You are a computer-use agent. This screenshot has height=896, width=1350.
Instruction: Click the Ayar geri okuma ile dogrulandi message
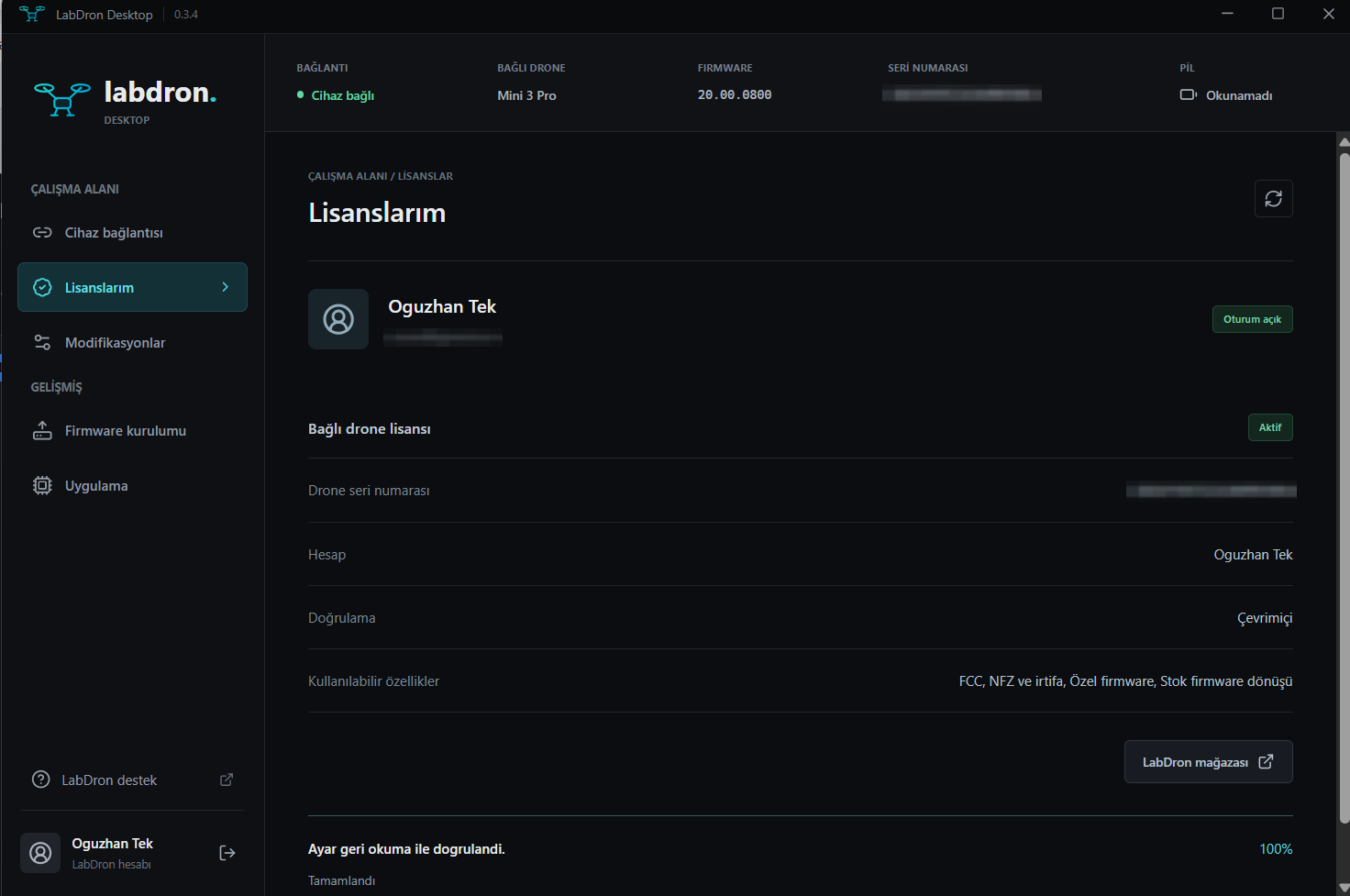click(x=406, y=849)
